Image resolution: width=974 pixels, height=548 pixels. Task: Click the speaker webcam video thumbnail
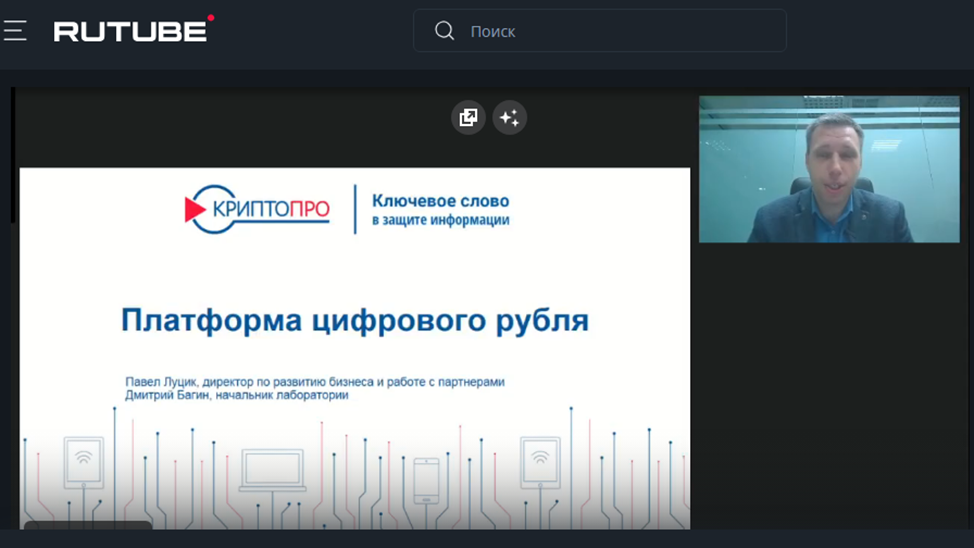click(x=828, y=169)
